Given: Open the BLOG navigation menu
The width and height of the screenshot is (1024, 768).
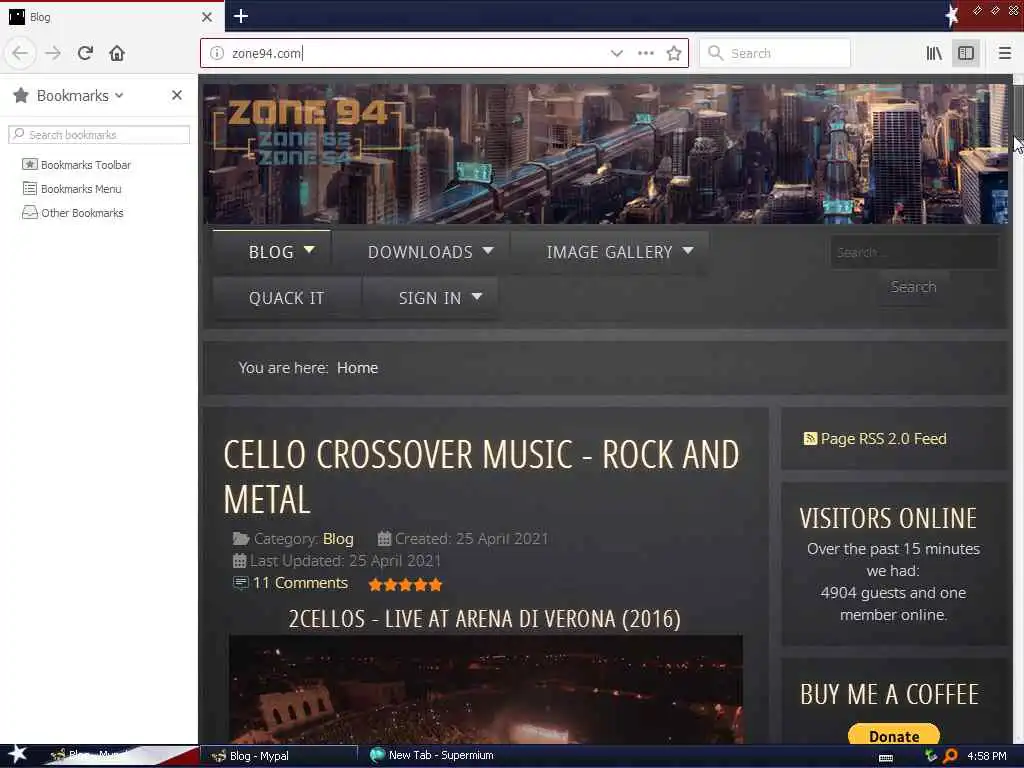Looking at the screenshot, I should coord(271,252).
